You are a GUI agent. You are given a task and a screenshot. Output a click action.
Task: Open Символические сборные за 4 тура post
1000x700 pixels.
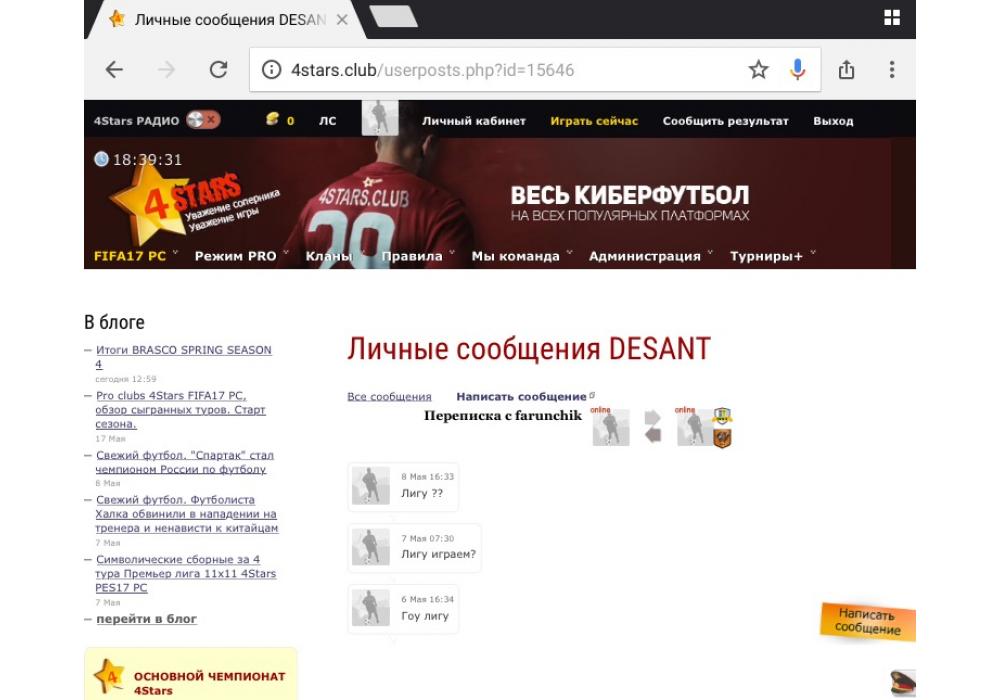pyautogui.click(x=185, y=573)
